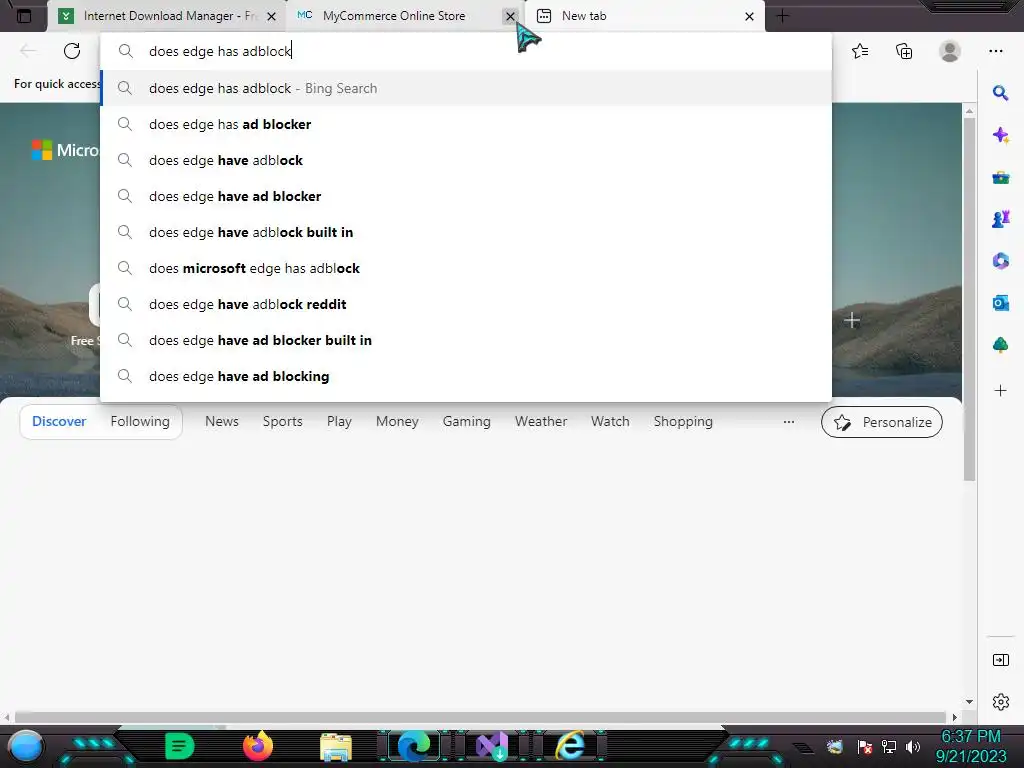Image resolution: width=1024 pixels, height=768 pixels.
Task: Choose suggestion 'does edge has ad blocker'
Action: (x=466, y=124)
